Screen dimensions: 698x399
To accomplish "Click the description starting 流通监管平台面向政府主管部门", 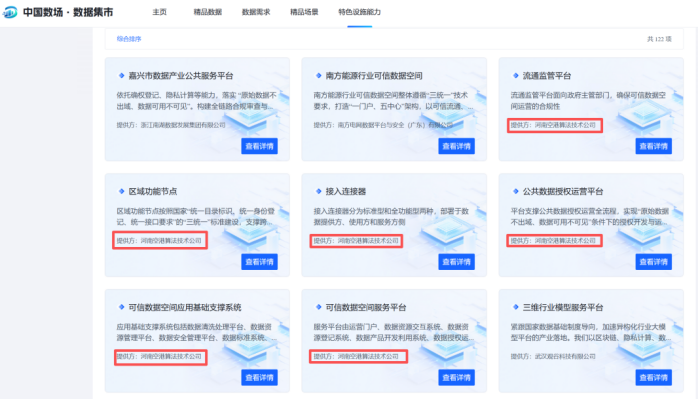I will [x=588, y=101].
